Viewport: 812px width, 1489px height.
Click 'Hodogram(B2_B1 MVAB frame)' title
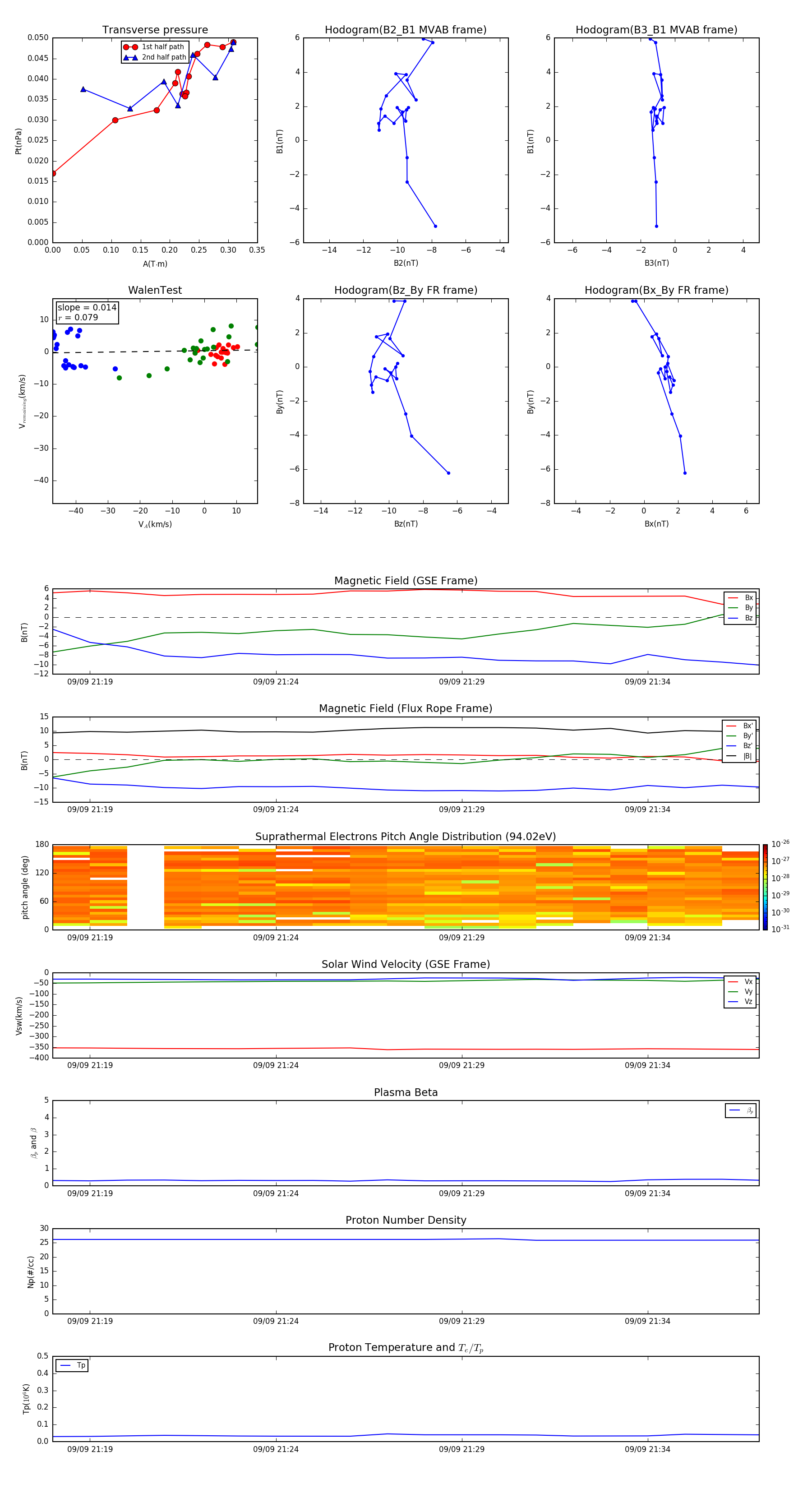(405, 30)
